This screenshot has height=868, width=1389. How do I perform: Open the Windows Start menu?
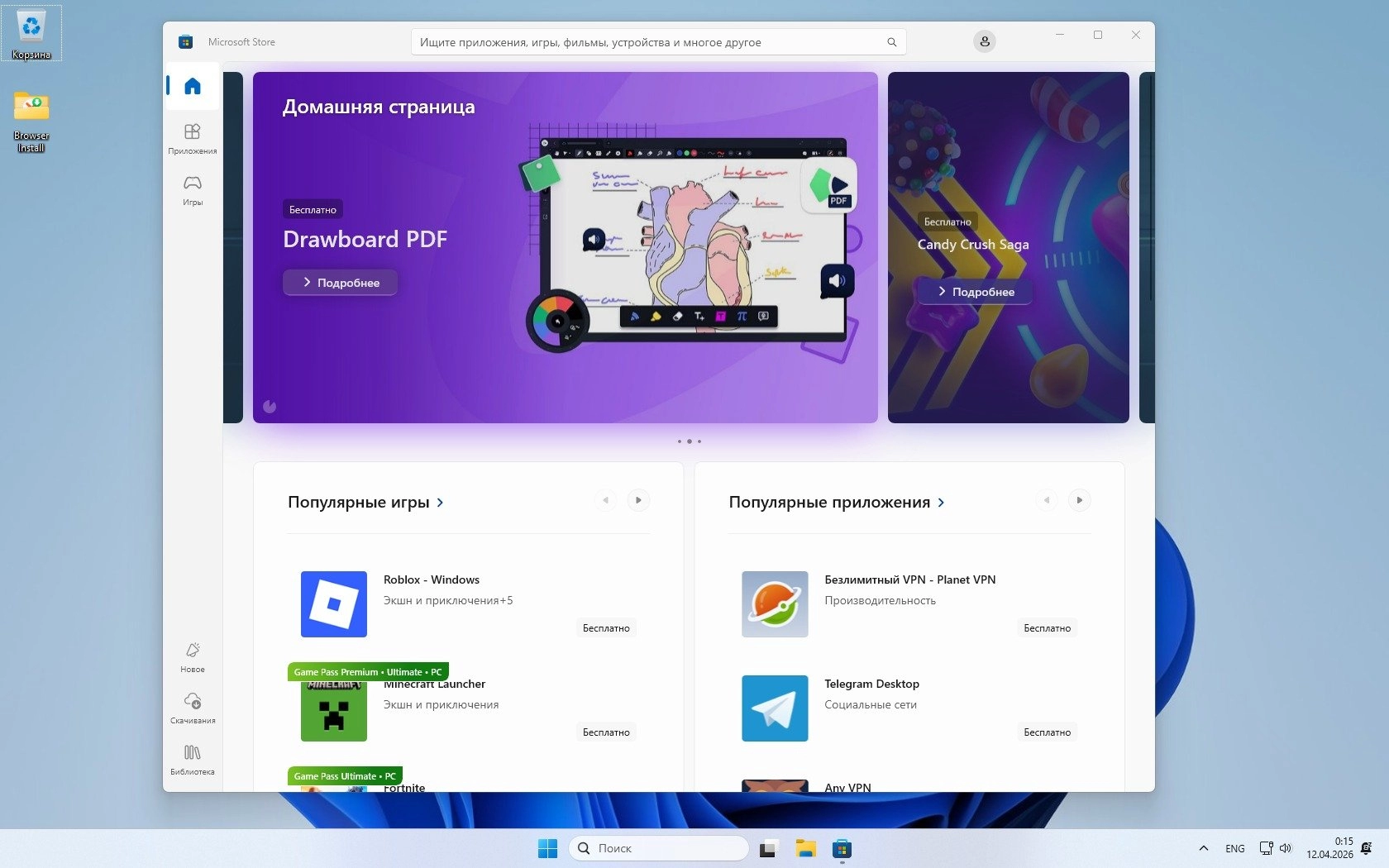(x=547, y=848)
